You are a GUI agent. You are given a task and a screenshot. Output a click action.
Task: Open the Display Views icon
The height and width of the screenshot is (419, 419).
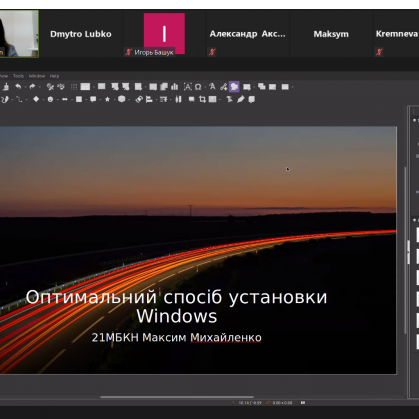click(85, 87)
